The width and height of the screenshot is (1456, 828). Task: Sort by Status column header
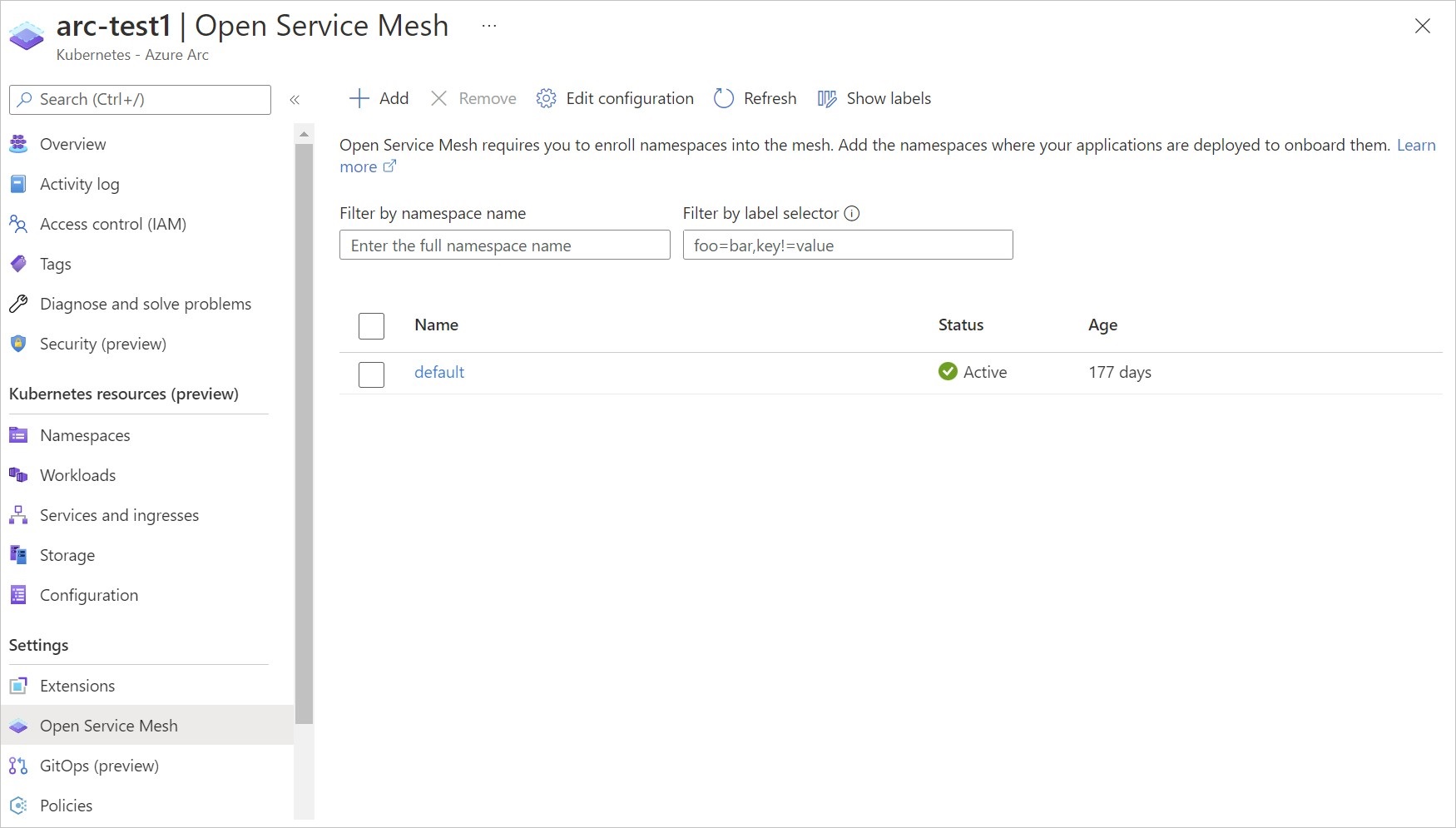[x=961, y=325]
